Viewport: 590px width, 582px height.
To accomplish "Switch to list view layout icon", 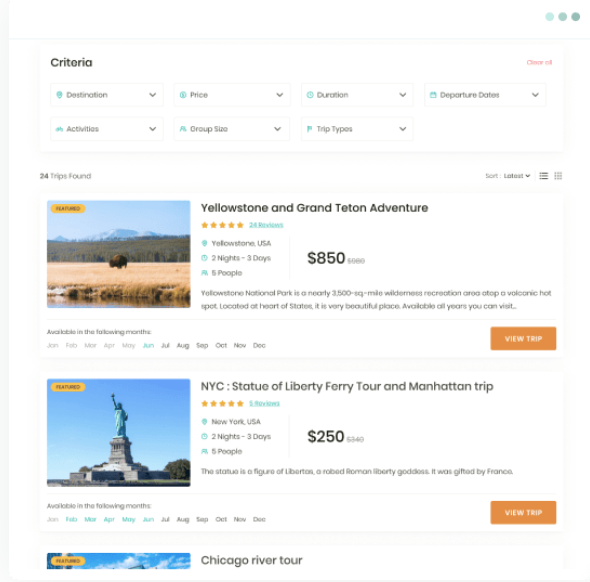I will coord(543,176).
